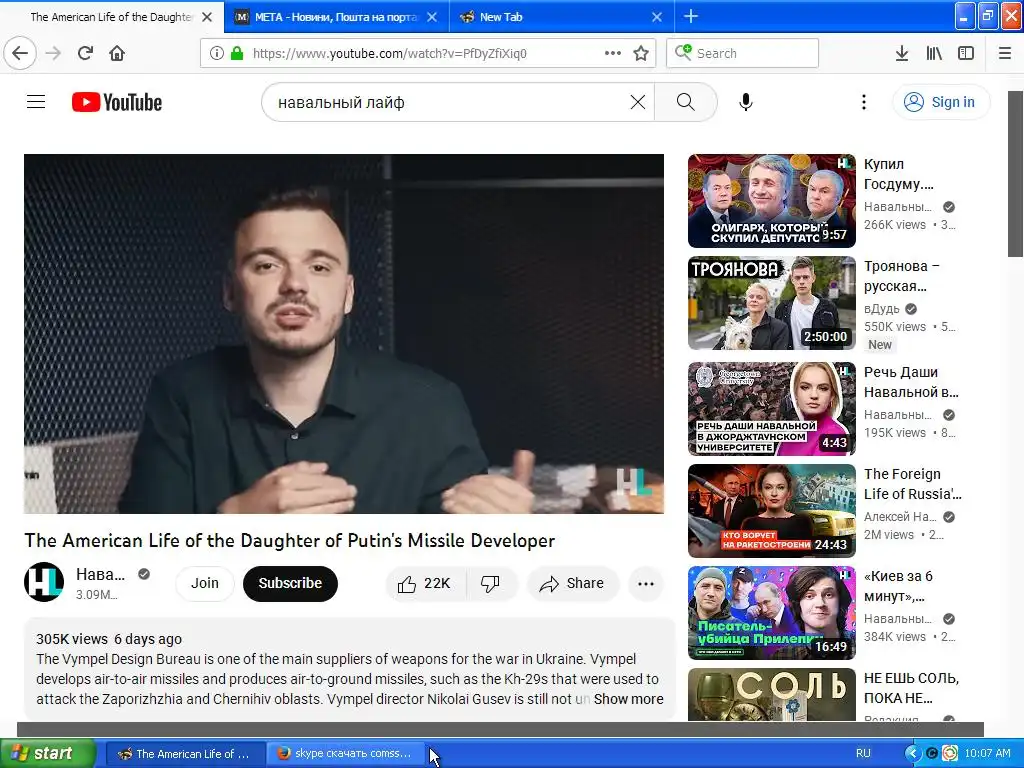Open НЕ ЕШЬ СОЛЬ, ПОКА НЕ title
This screenshot has height=768, width=1024.
point(911,688)
